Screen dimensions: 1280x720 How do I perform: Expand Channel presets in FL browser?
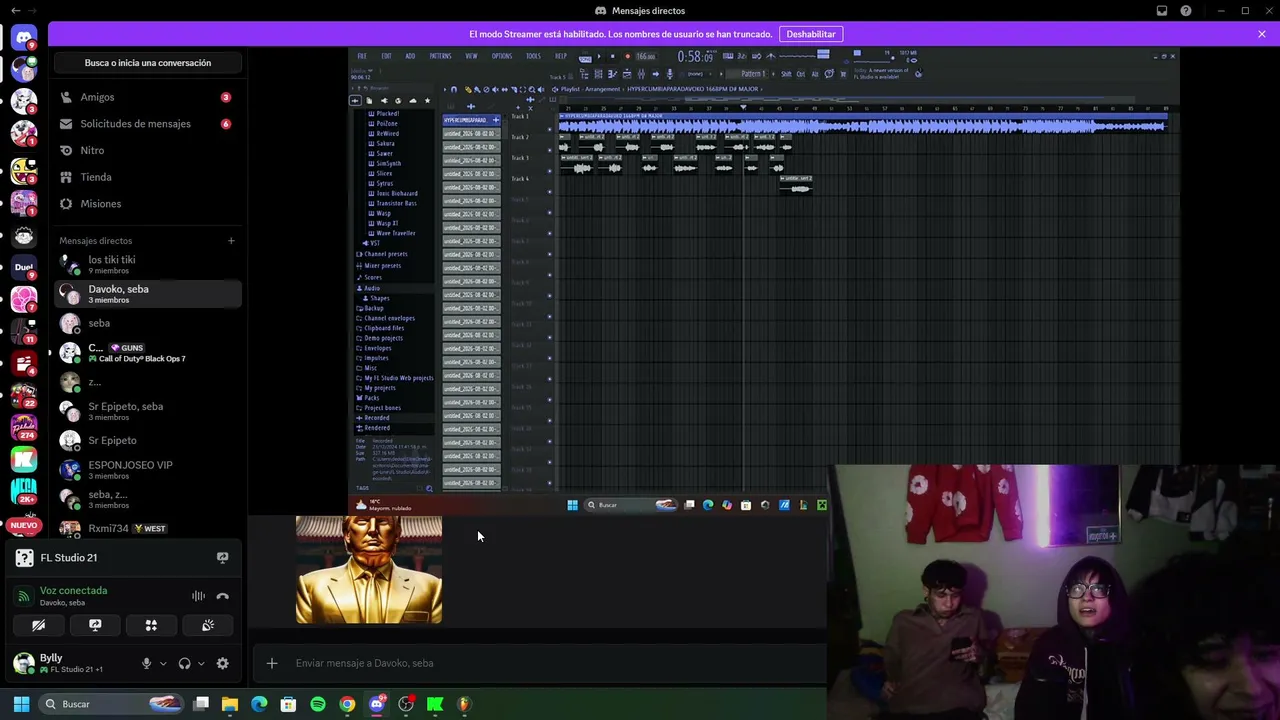(x=384, y=254)
